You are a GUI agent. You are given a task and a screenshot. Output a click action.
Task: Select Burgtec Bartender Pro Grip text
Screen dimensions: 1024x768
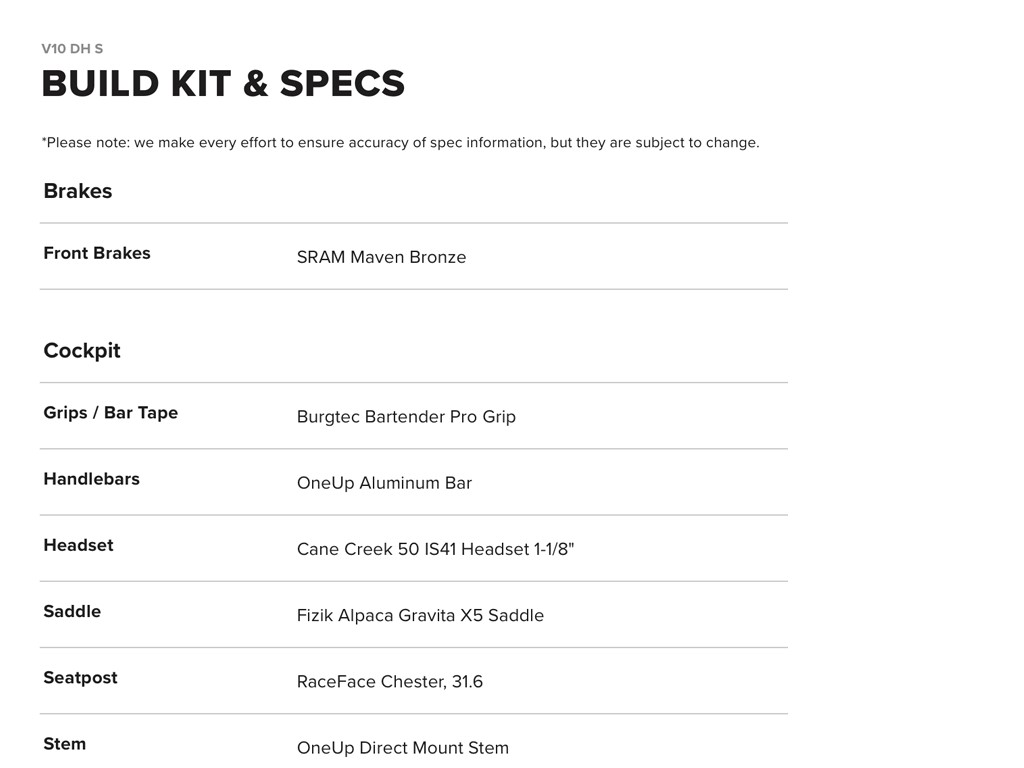[406, 417]
